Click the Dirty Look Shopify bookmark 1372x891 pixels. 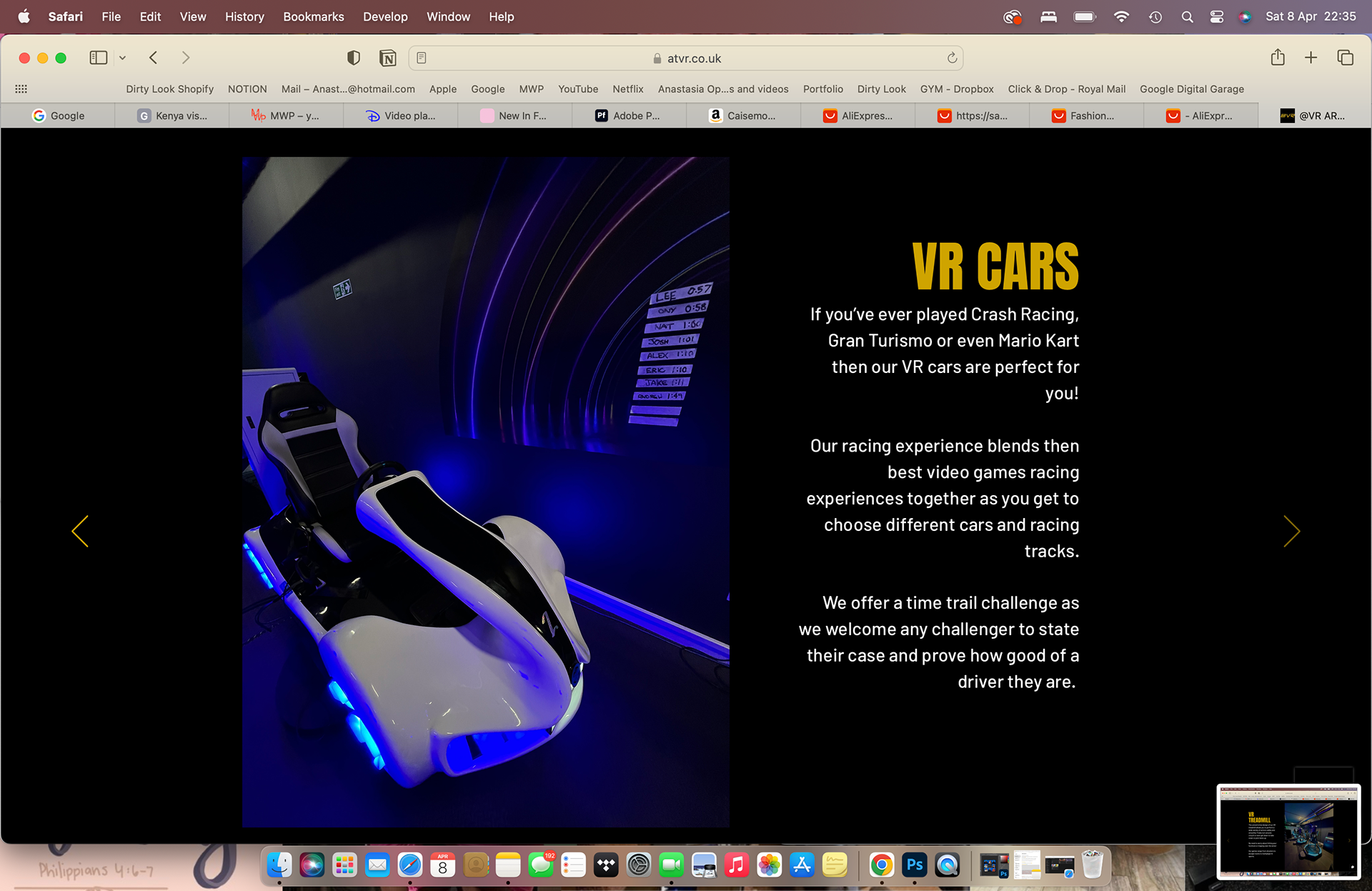click(169, 89)
